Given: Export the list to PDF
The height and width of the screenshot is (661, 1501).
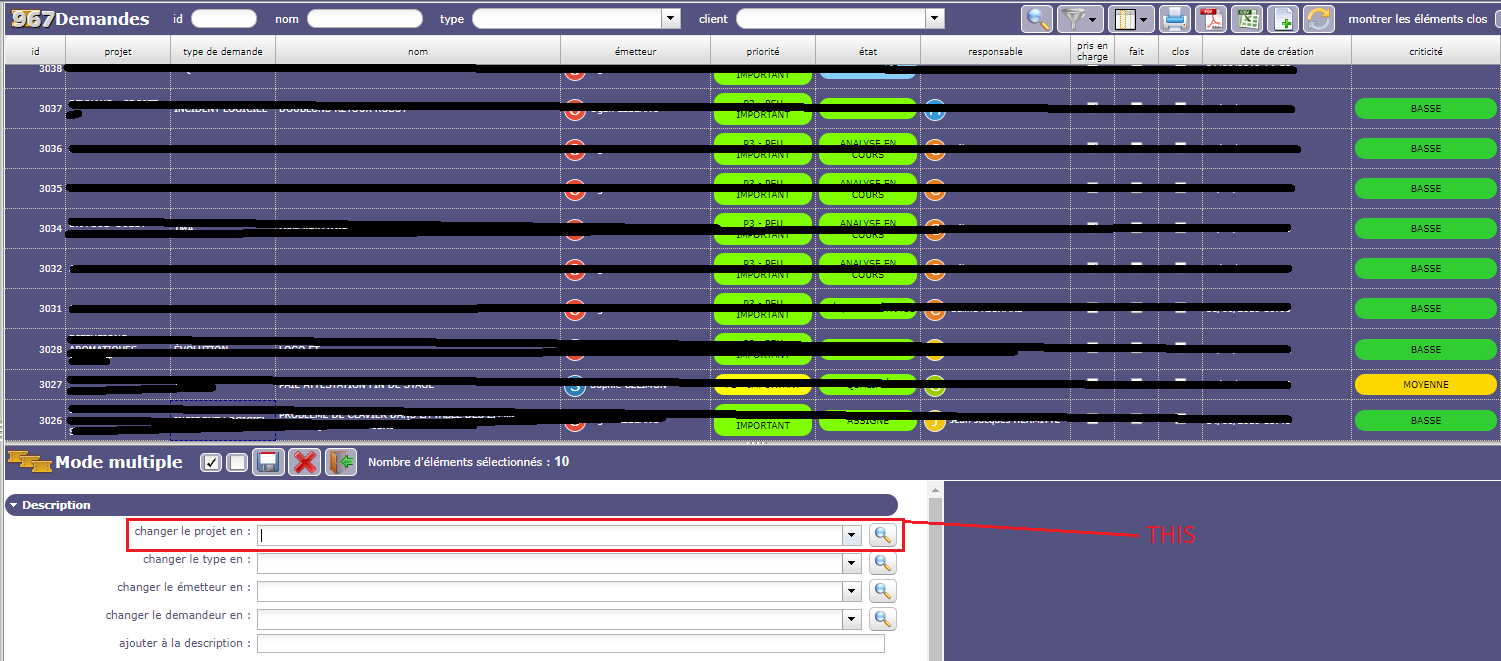Looking at the screenshot, I should tap(1212, 19).
